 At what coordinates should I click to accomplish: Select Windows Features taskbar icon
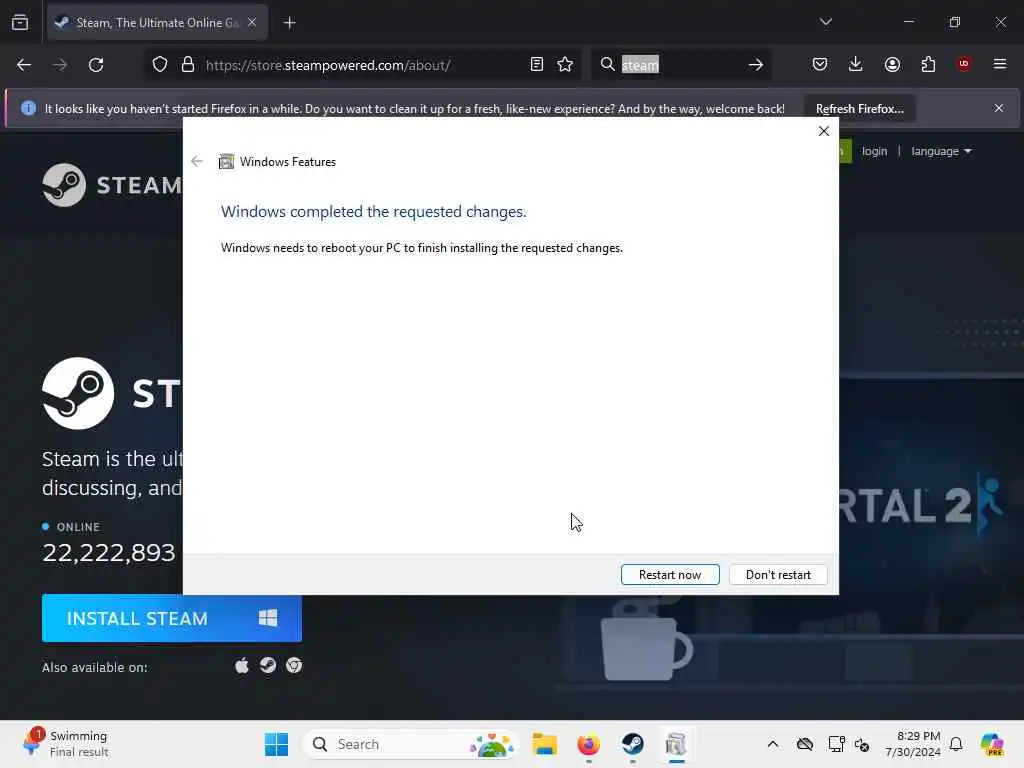(x=676, y=744)
